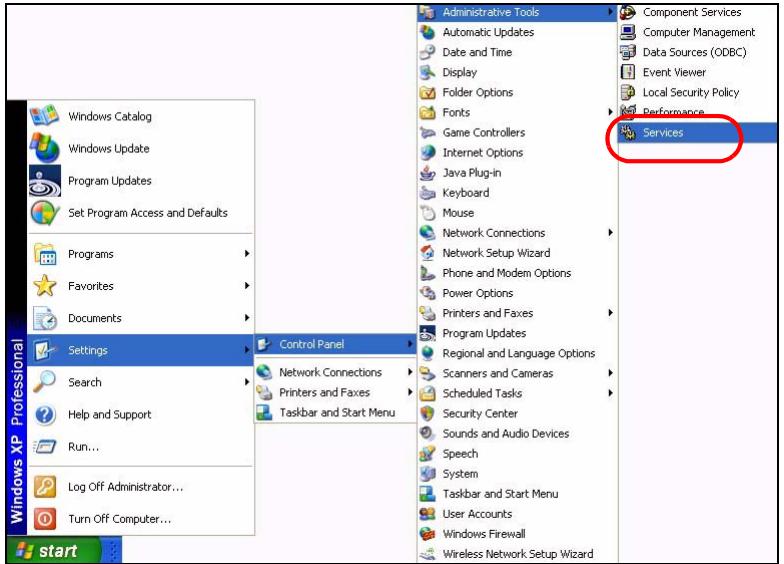The image size is (784, 564).
Task: Open Wireless Network Setup Wizard
Action: tap(518, 554)
